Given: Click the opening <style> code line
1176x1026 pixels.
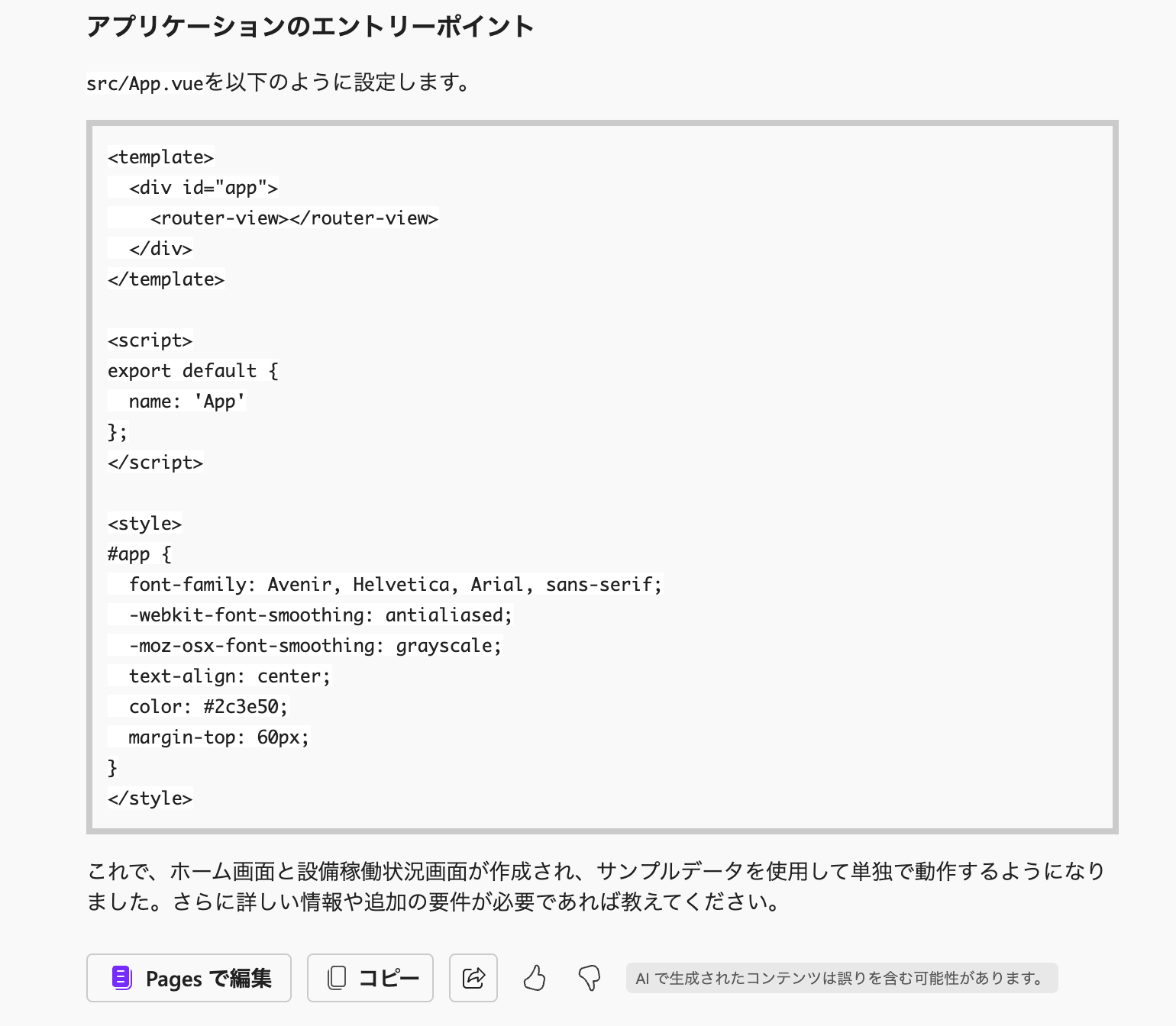Looking at the screenshot, I should (x=145, y=524).
